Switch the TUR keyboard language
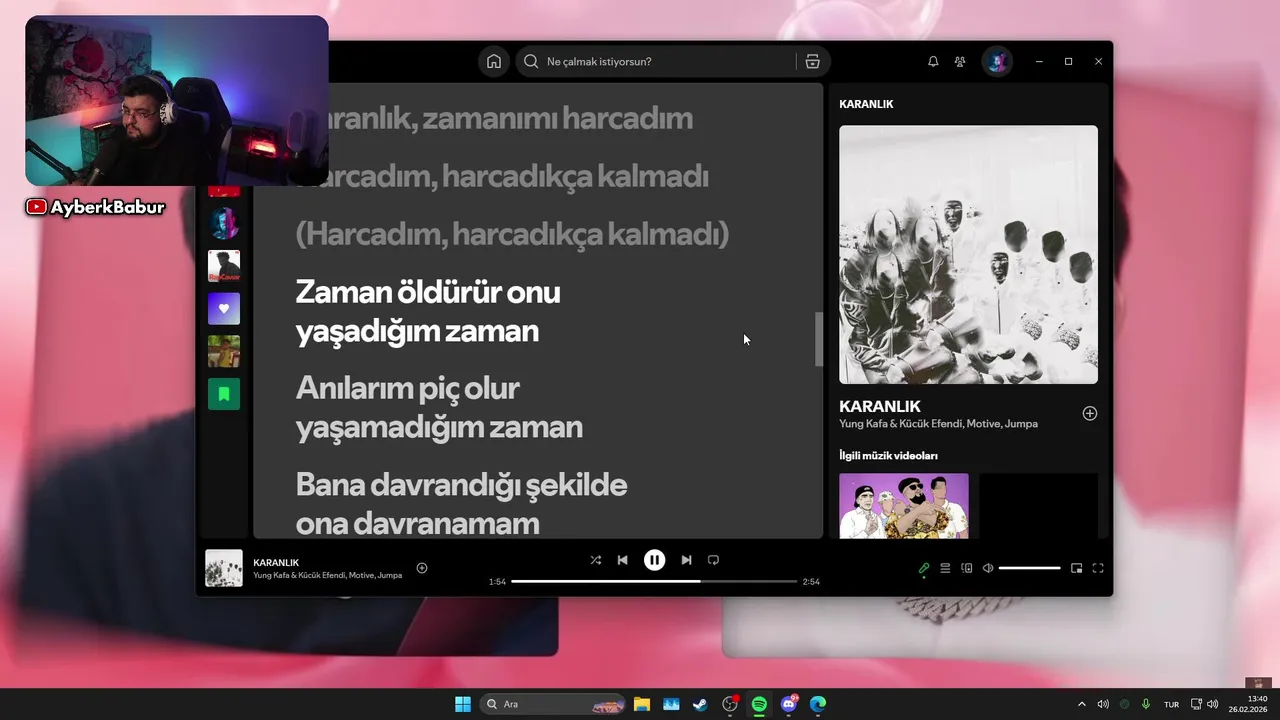This screenshot has height=720, width=1280. (1171, 704)
